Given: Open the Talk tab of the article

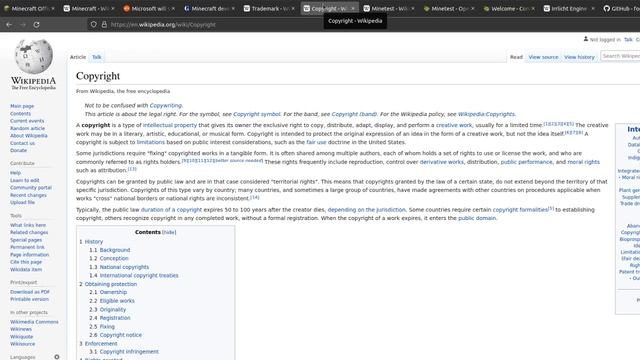Looking at the screenshot, I should 97,57.
